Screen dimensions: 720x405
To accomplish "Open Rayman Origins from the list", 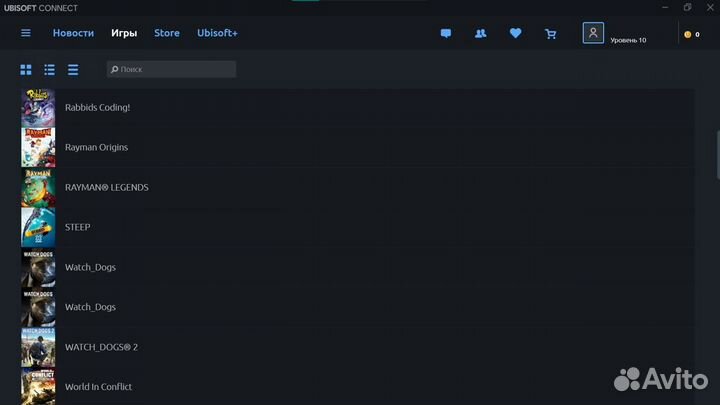I will [96, 147].
